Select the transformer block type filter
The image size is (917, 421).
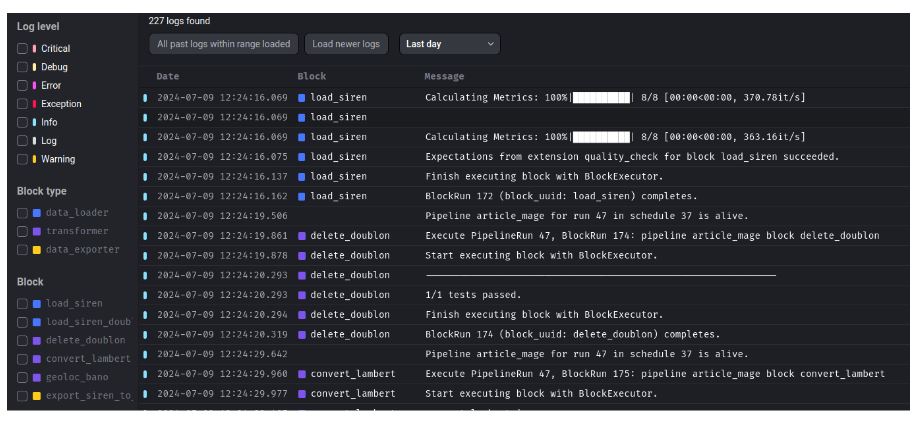point(23,231)
